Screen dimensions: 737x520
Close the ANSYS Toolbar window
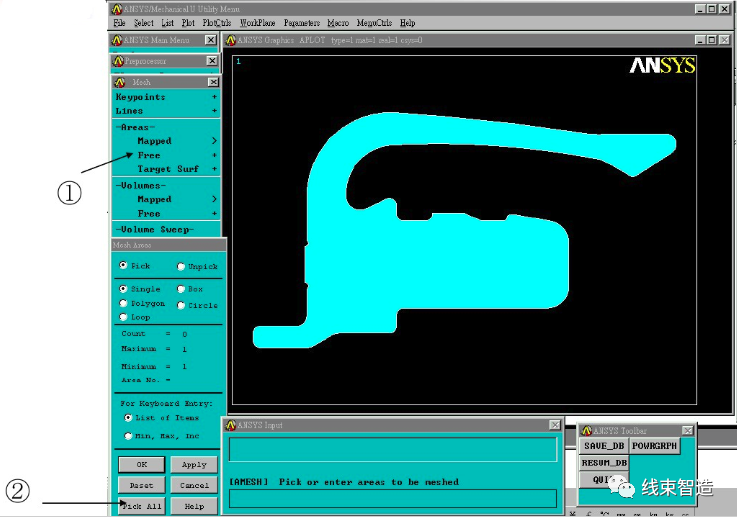[688, 431]
